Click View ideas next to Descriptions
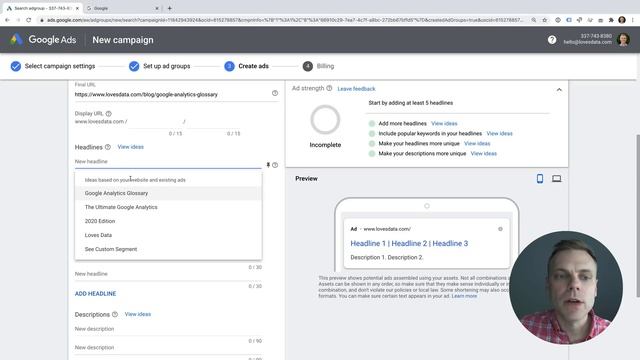 pos(138,314)
